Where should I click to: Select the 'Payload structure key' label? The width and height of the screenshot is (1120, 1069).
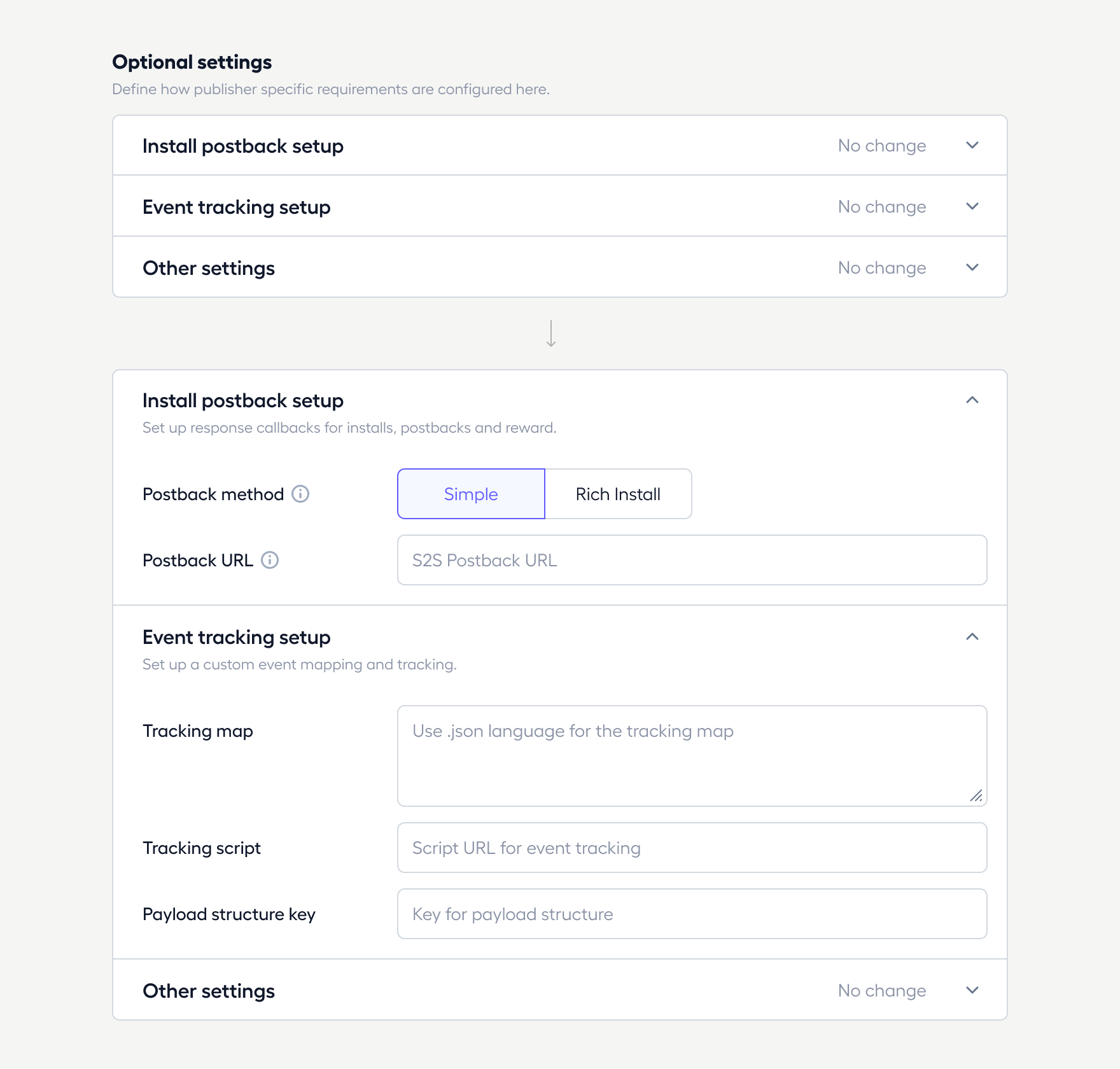click(x=229, y=914)
